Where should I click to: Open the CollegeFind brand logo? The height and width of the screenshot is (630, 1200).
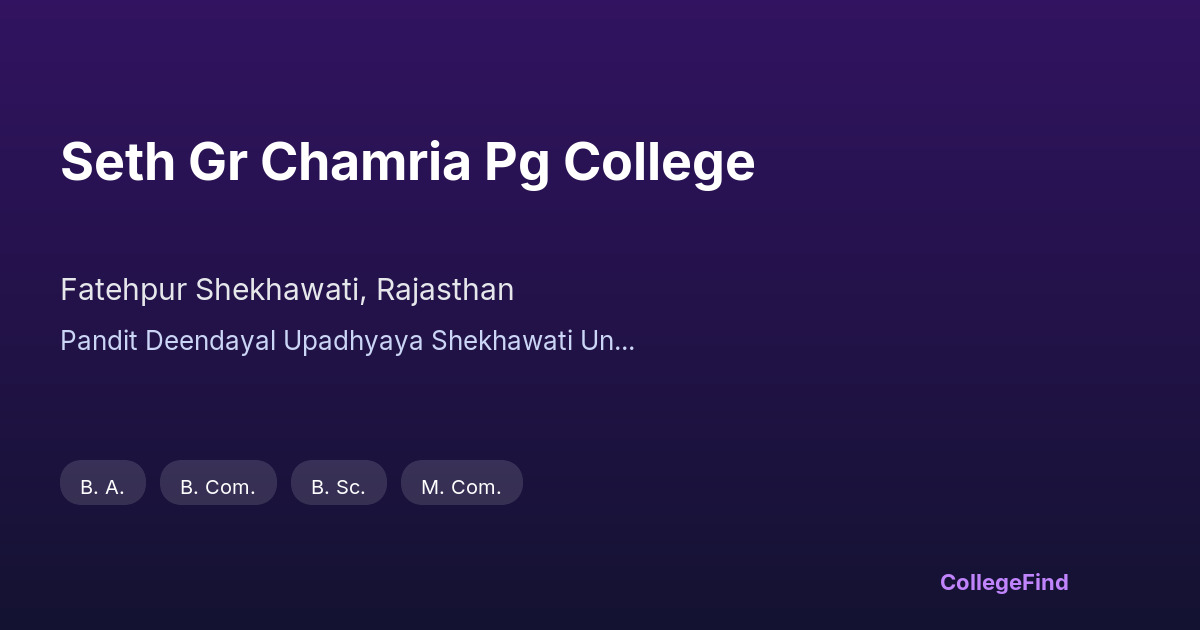coord(1003,582)
